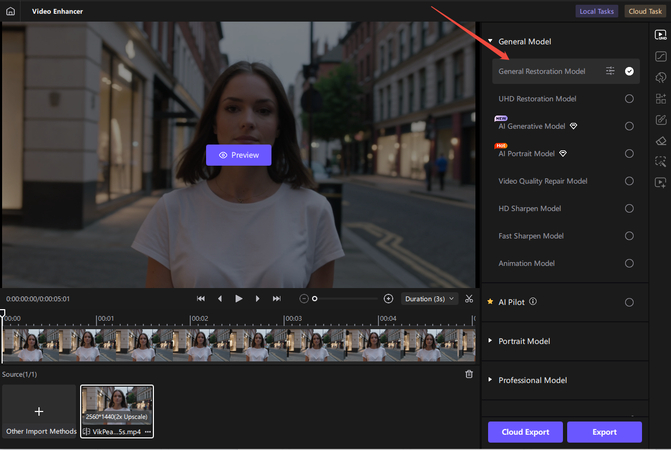Click the 00:04 timeline ruler mark
The height and width of the screenshot is (450, 671).
point(387,318)
